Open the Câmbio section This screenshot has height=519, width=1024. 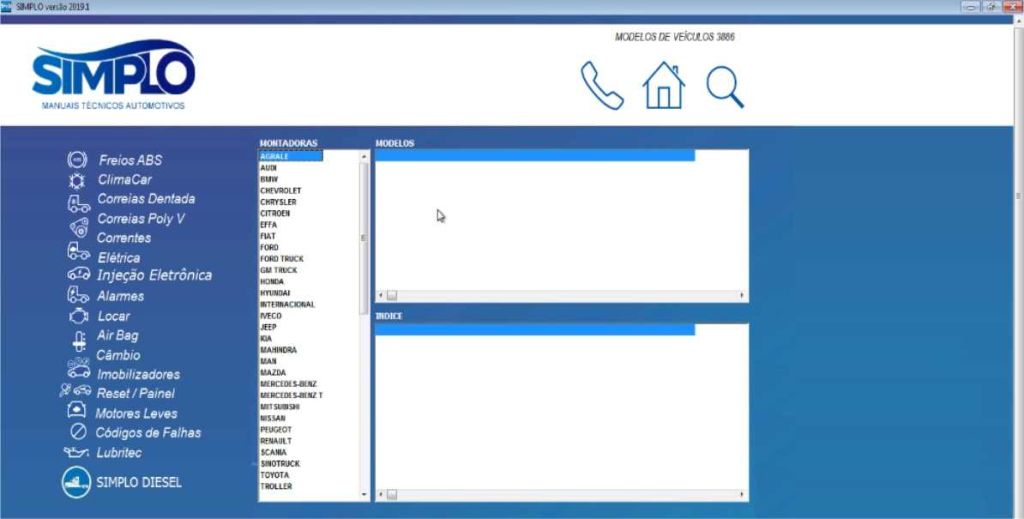[x=118, y=355]
